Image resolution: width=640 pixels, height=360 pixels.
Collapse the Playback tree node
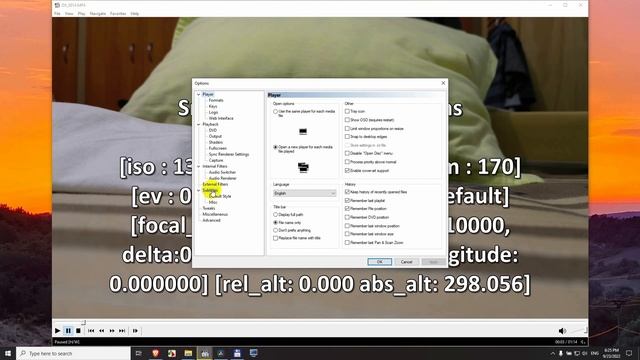199,124
